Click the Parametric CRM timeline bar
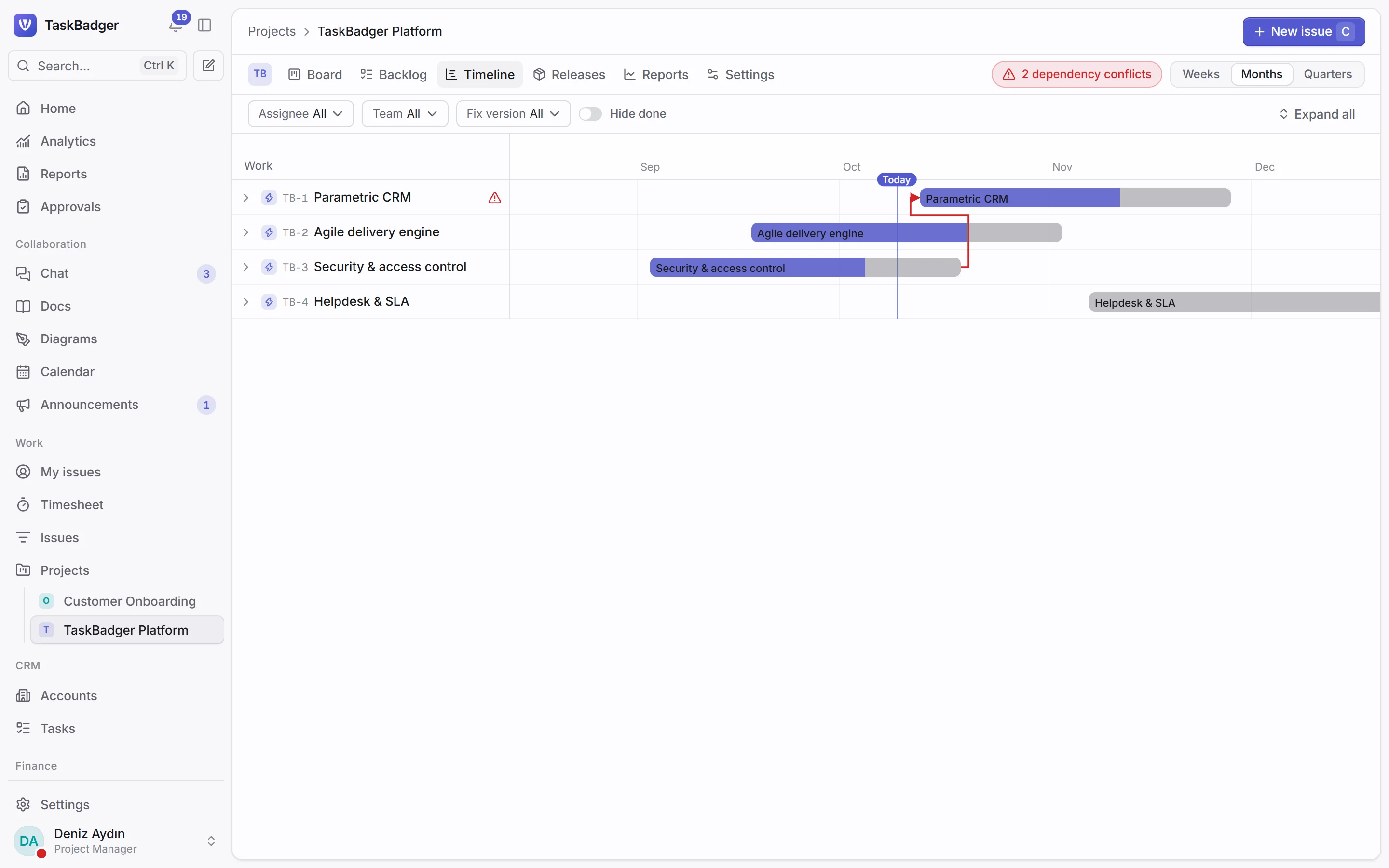 click(1075, 198)
